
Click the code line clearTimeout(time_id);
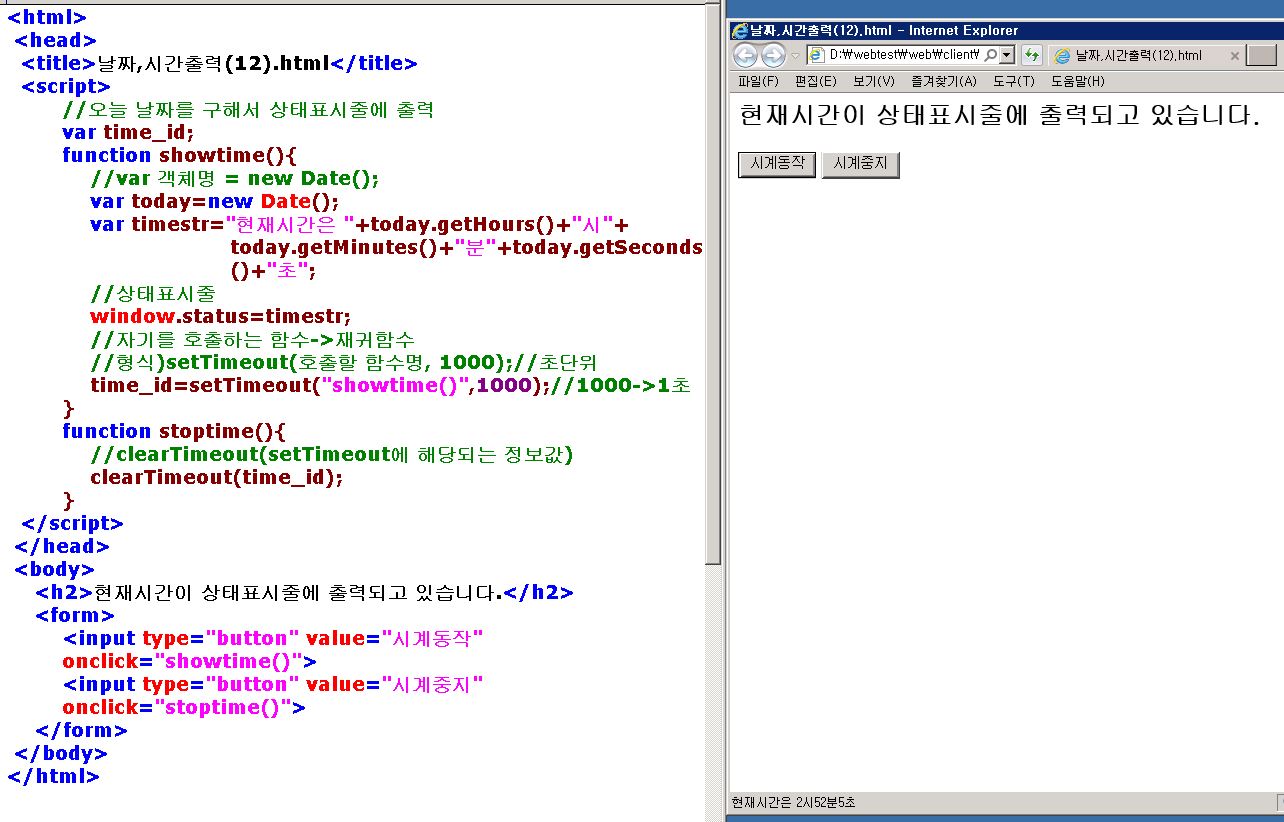tap(217, 477)
